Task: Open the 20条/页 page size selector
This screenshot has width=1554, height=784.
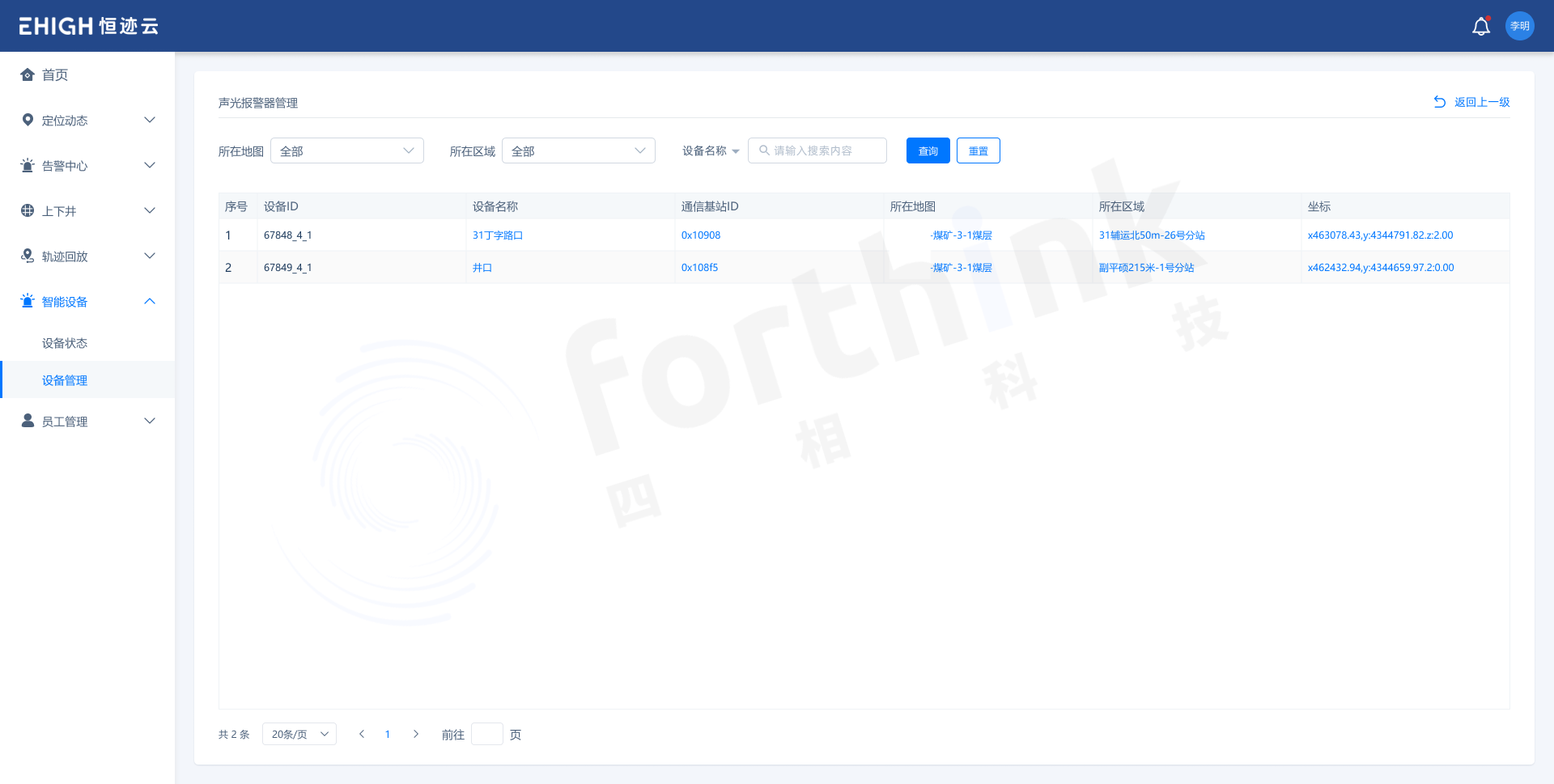Action: [299, 734]
